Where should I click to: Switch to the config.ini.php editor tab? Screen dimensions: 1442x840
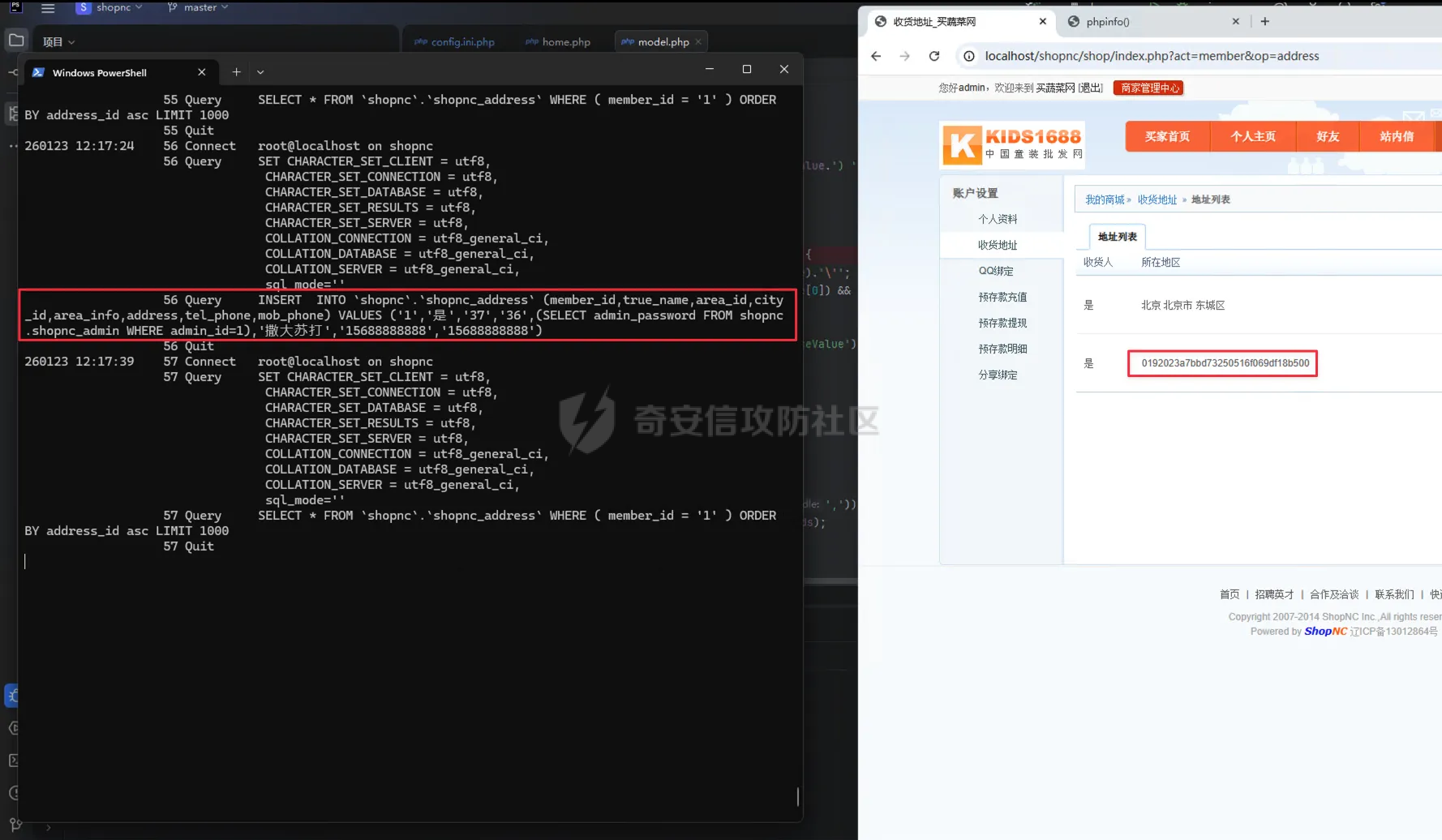click(x=455, y=42)
